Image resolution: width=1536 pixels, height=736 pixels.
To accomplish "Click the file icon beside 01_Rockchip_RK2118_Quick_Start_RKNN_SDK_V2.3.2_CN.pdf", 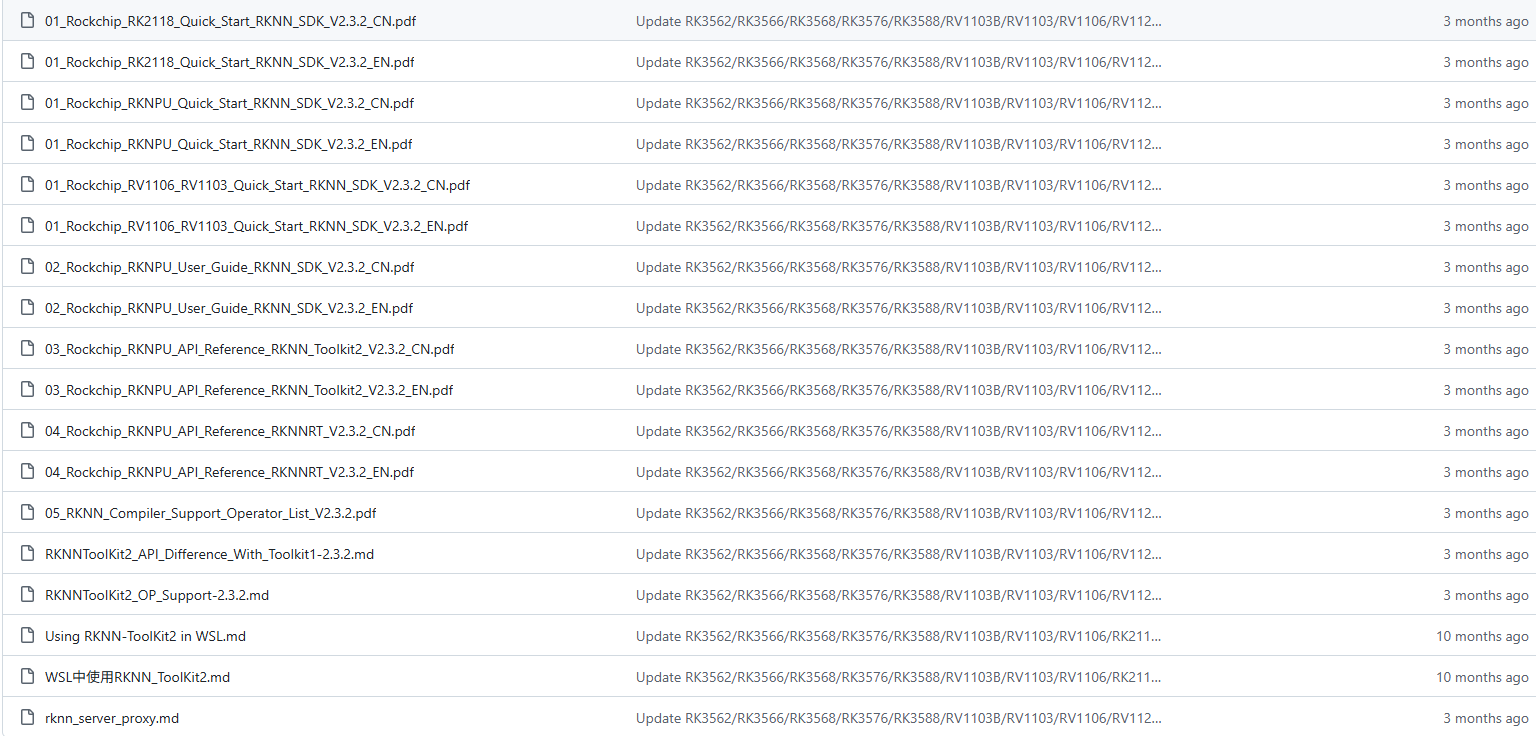I will coord(27,21).
